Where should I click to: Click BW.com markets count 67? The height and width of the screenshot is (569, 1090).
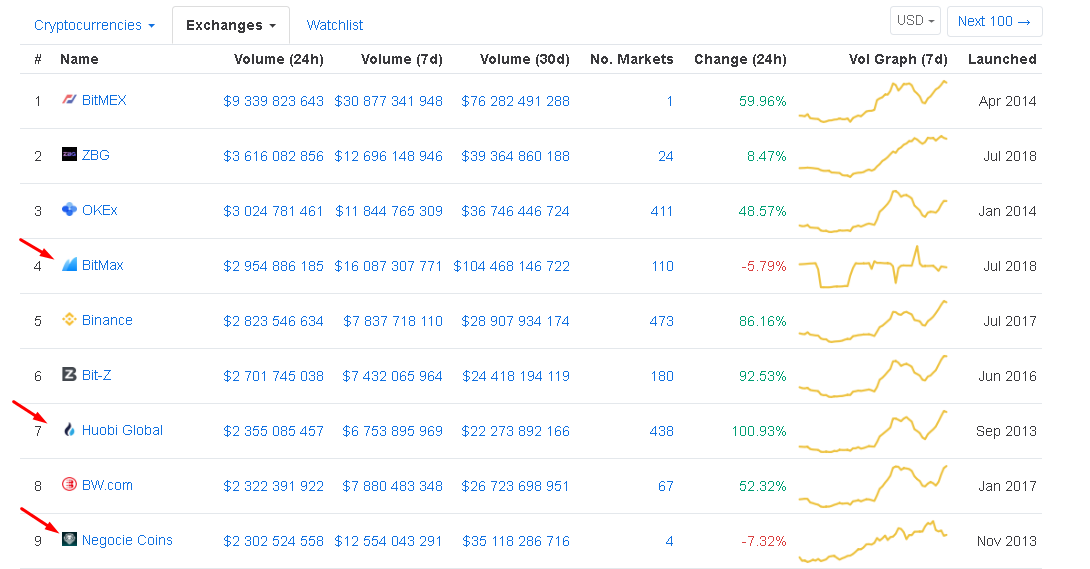pyautogui.click(x=666, y=486)
